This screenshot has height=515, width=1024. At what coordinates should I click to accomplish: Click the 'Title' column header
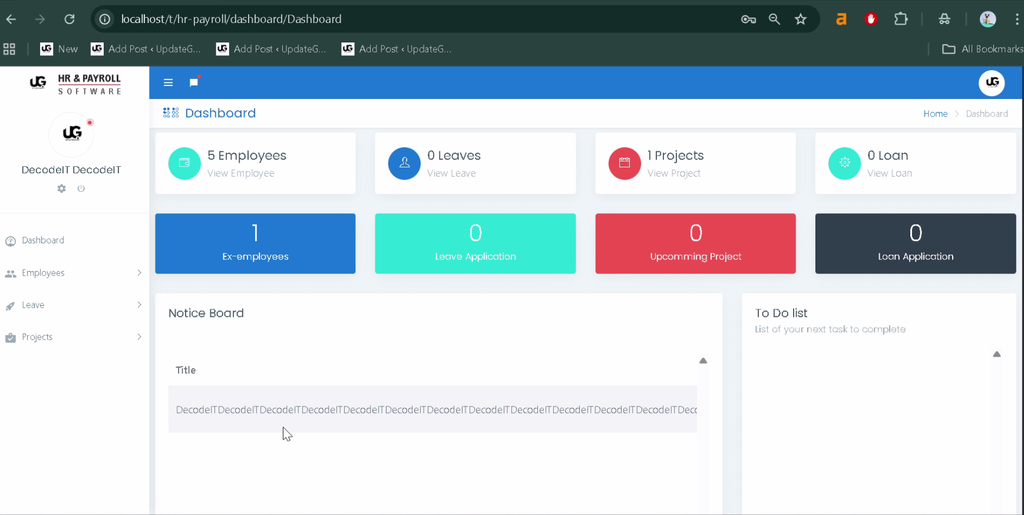185,370
